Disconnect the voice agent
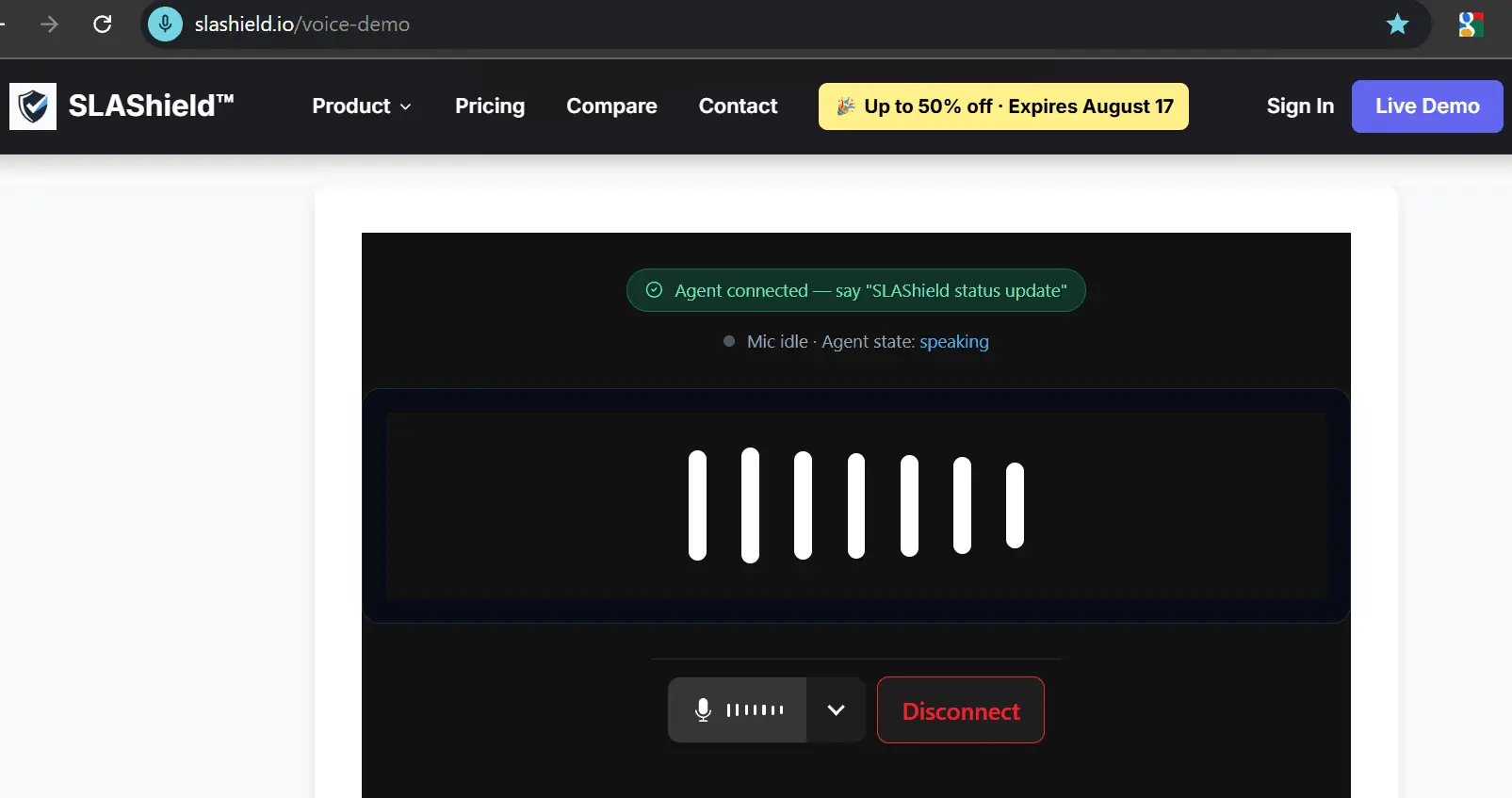The image size is (1512, 798). tap(961, 710)
